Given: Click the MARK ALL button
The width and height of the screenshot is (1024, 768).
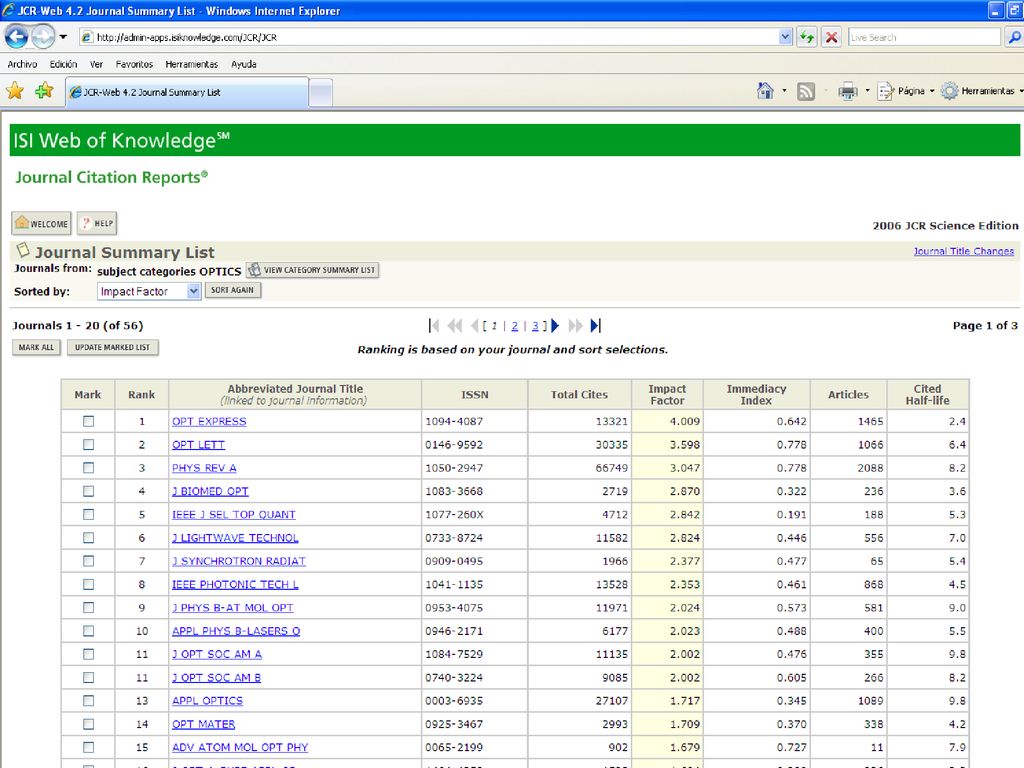Looking at the screenshot, I should 37,347.
